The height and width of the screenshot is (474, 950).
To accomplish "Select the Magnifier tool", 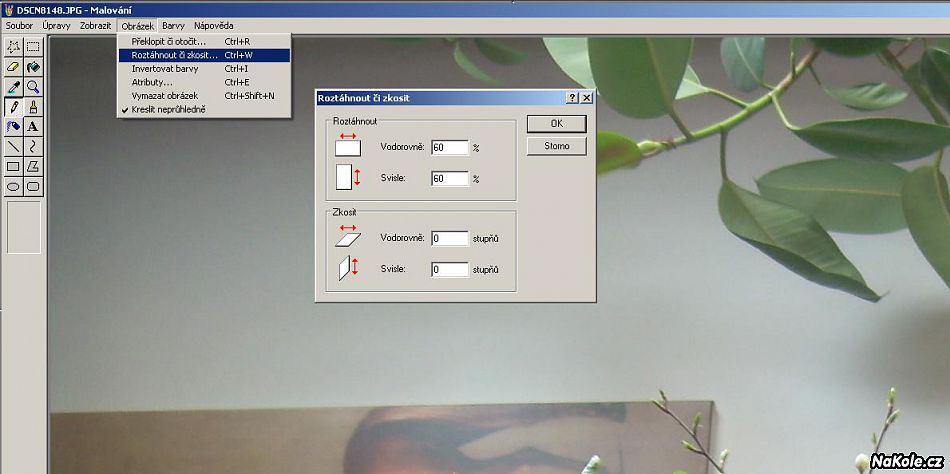I will pos(33,87).
